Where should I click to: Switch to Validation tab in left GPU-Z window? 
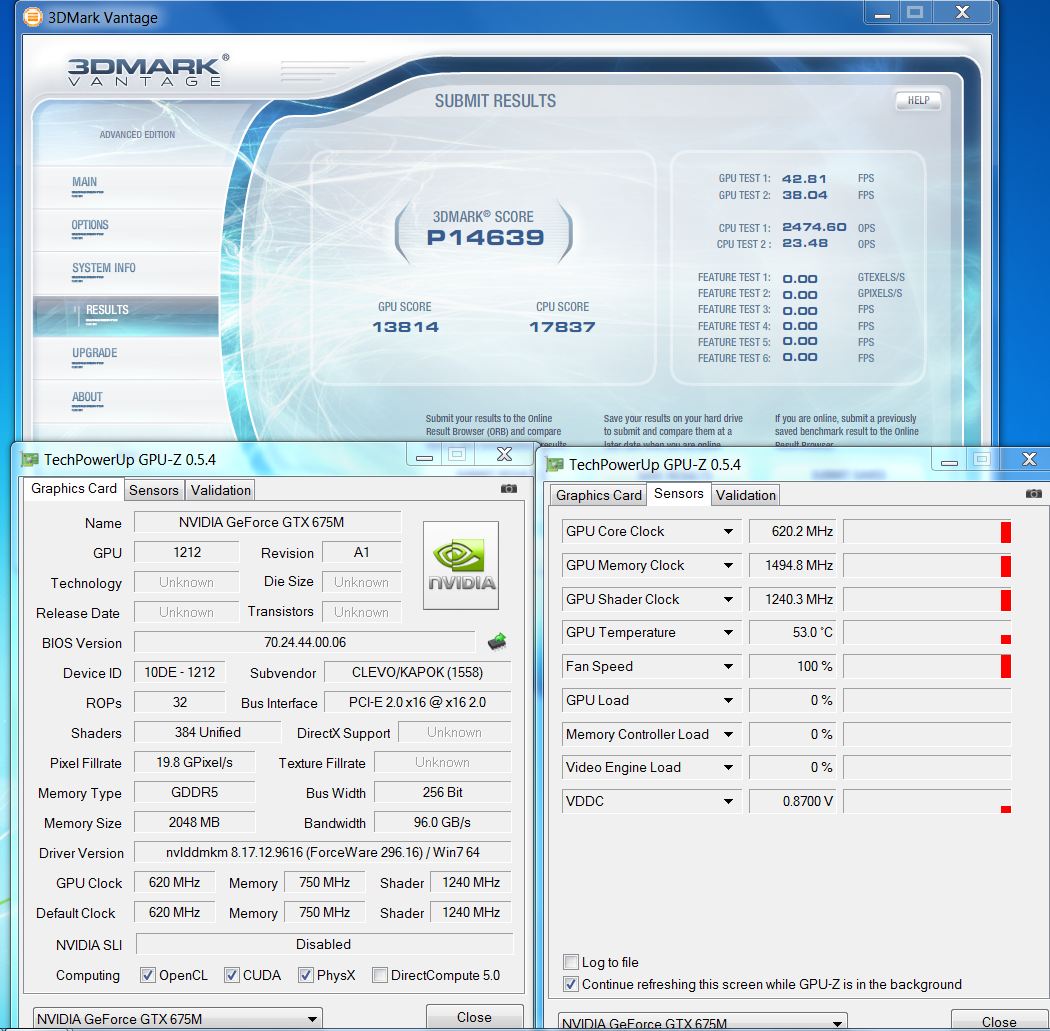tap(221, 491)
